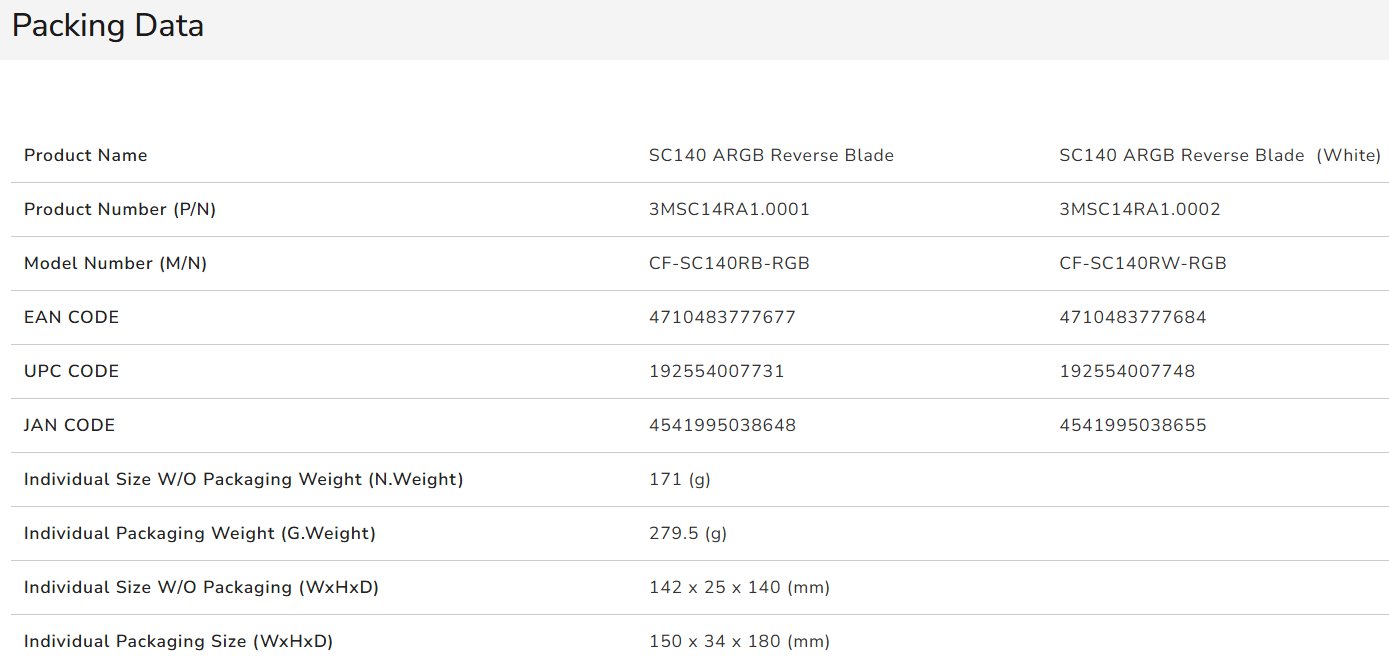
Task: Click the EAN CODE row label
Action: (x=71, y=317)
